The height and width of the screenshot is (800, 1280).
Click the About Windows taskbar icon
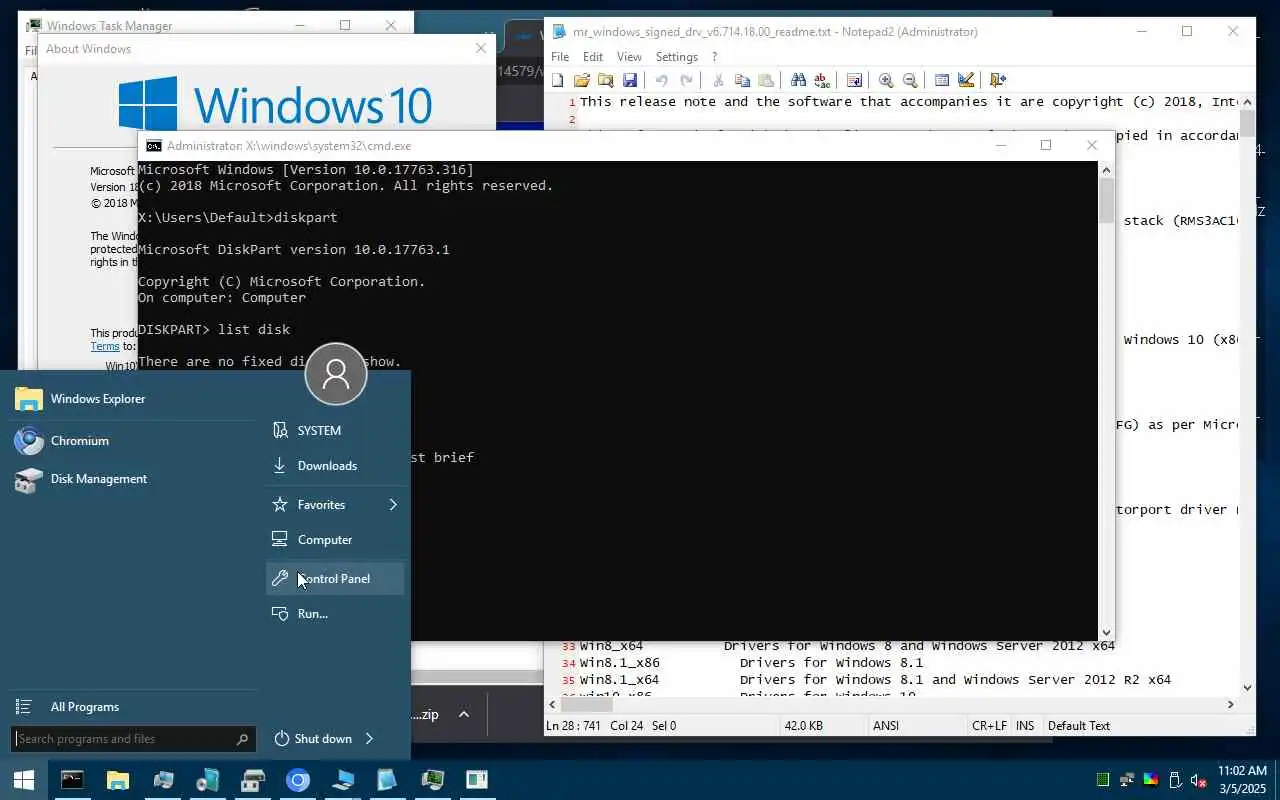pyautogui.click(x=477, y=780)
